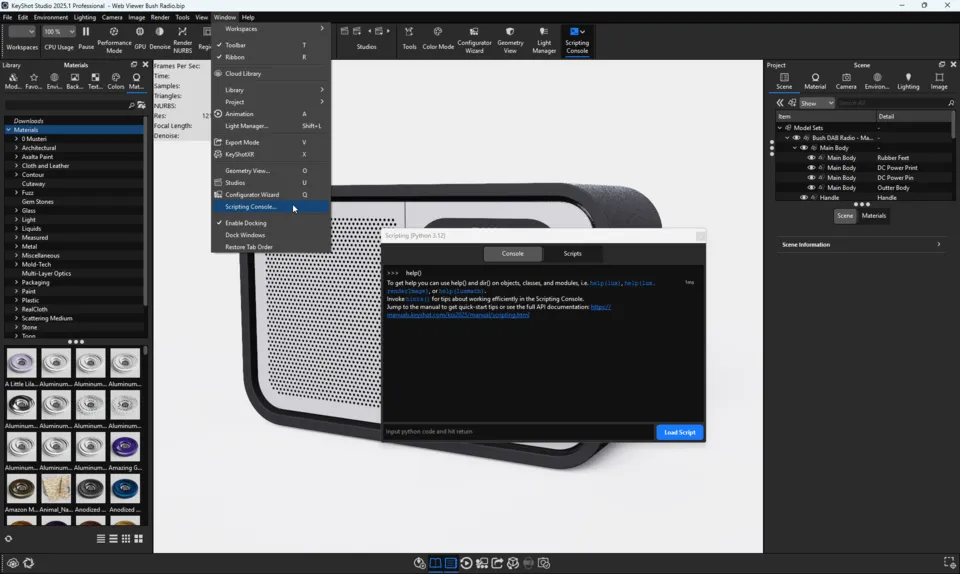Toggle visibility of DC Power Pin part
The height and width of the screenshot is (574, 960).
click(811, 177)
